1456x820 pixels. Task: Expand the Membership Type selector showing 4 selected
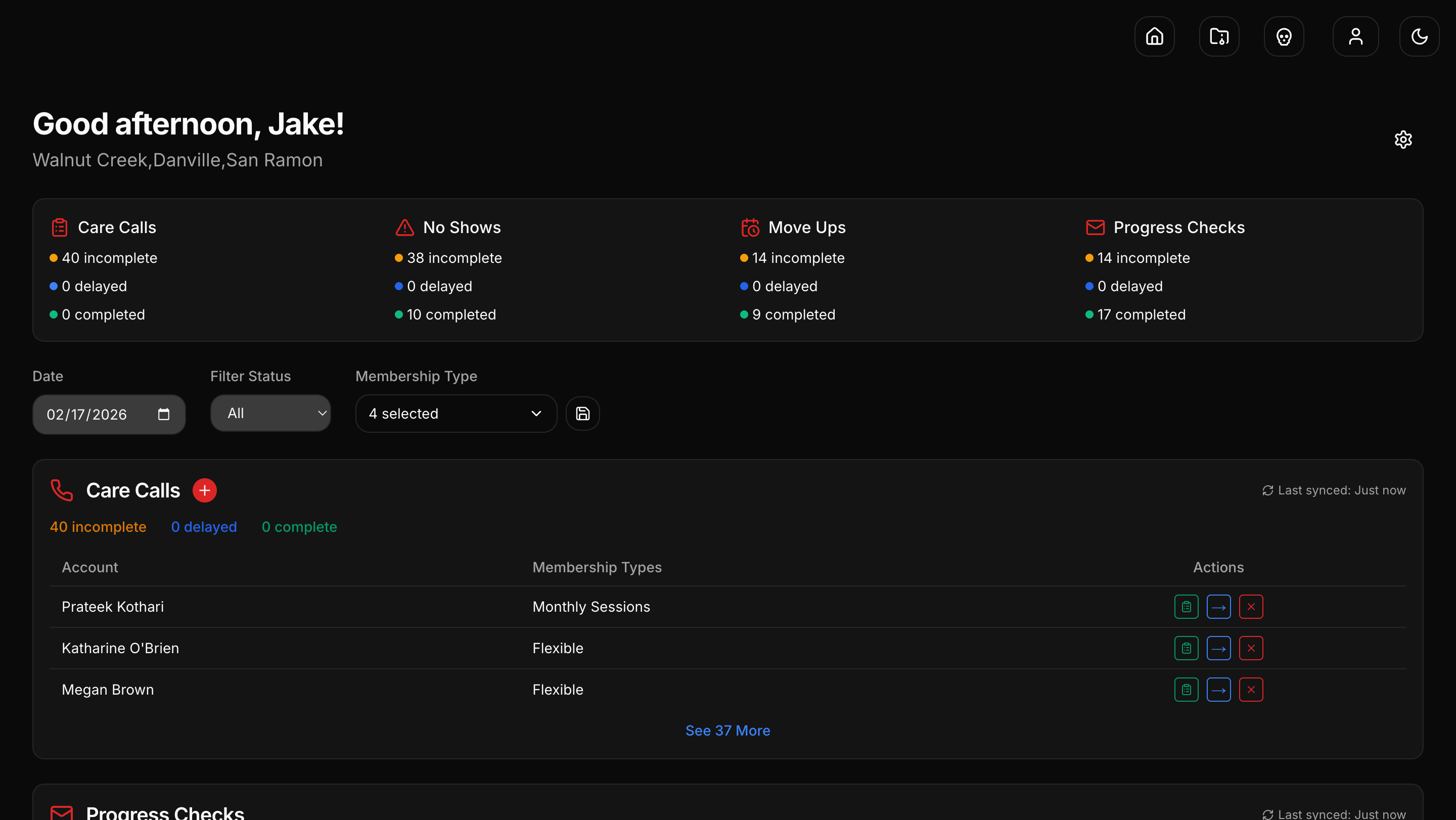tap(456, 413)
